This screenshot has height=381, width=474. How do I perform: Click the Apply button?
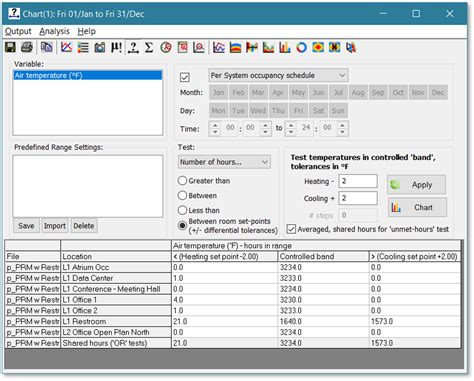416,184
